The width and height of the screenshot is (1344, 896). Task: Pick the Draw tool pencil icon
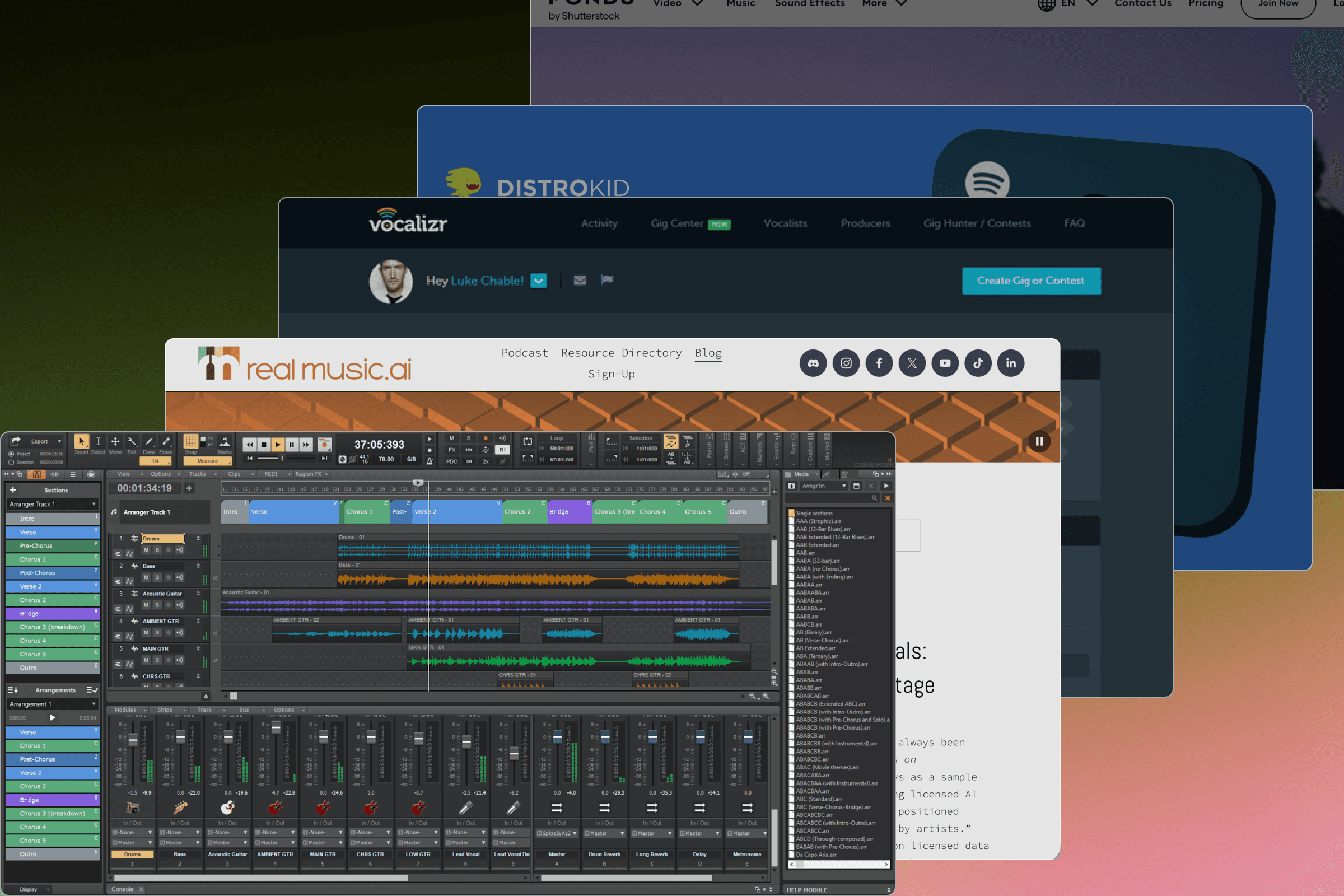(x=148, y=441)
